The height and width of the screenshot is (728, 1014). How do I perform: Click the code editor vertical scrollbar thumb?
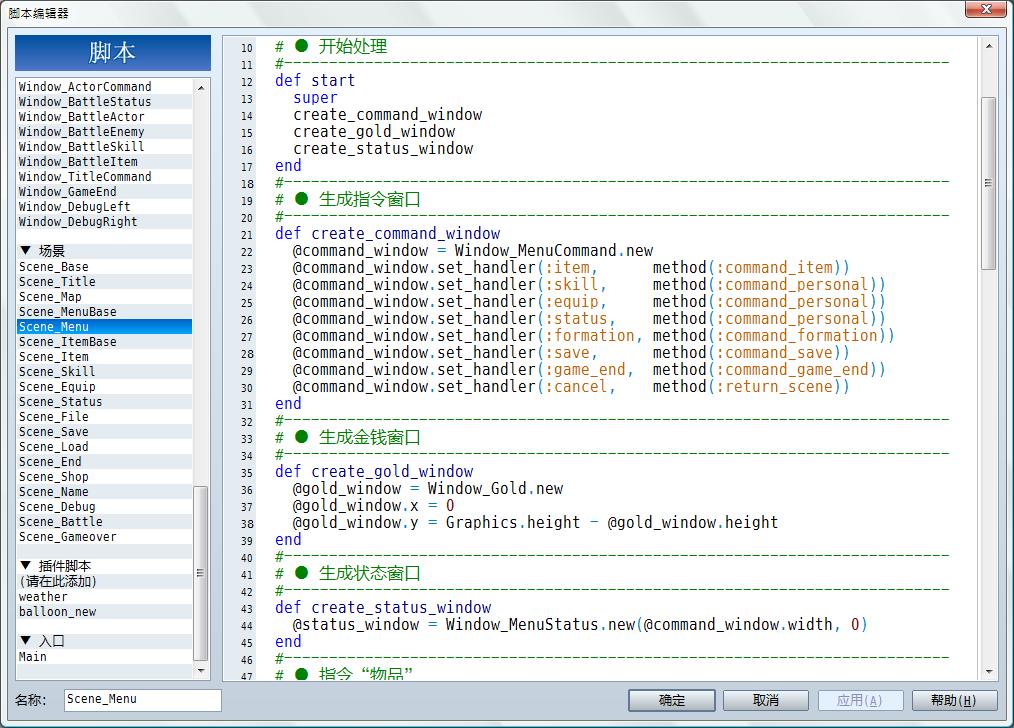tap(989, 183)
